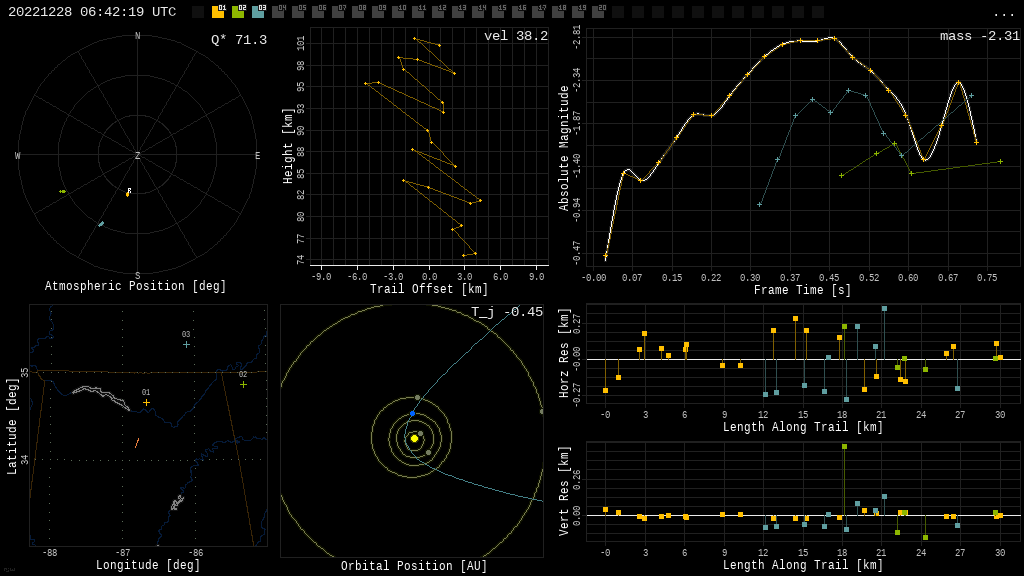The width and height of the screenshot is (1024, 576).
Task: Click the Q* 71.3 value
Action: 239,40
